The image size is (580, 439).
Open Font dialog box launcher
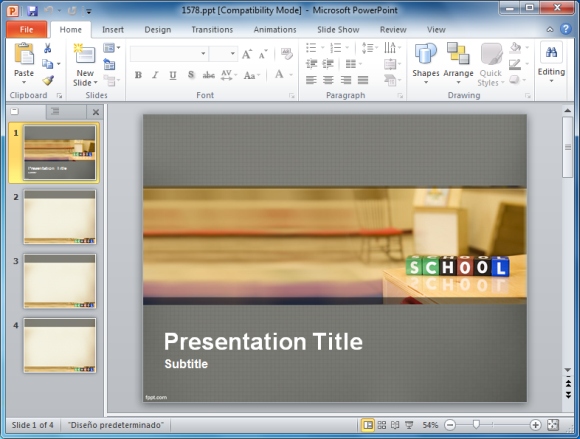292,96
